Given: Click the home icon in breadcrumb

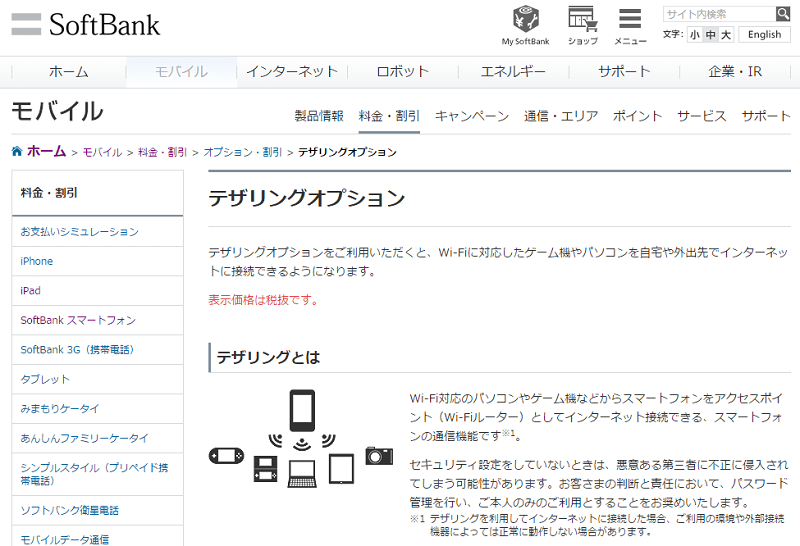Looking at the screenshot, I should tap(17, 151).
